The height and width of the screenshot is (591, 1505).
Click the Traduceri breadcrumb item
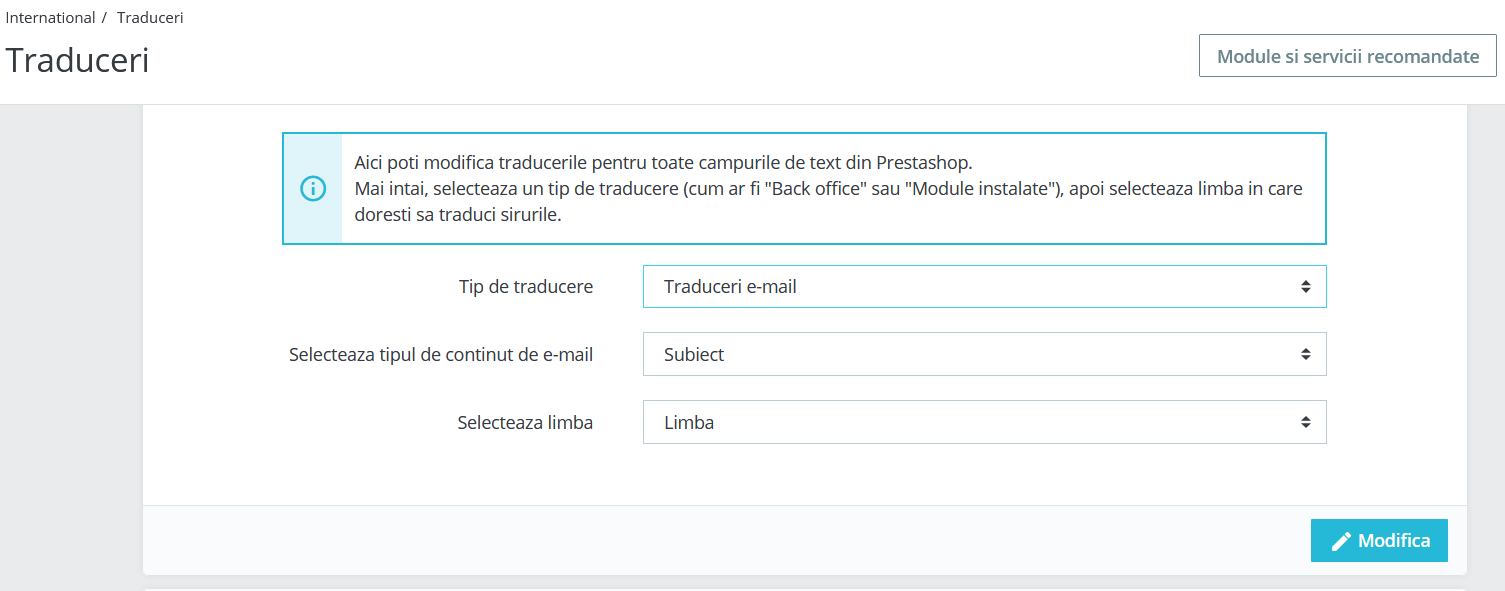pos(150,18)
